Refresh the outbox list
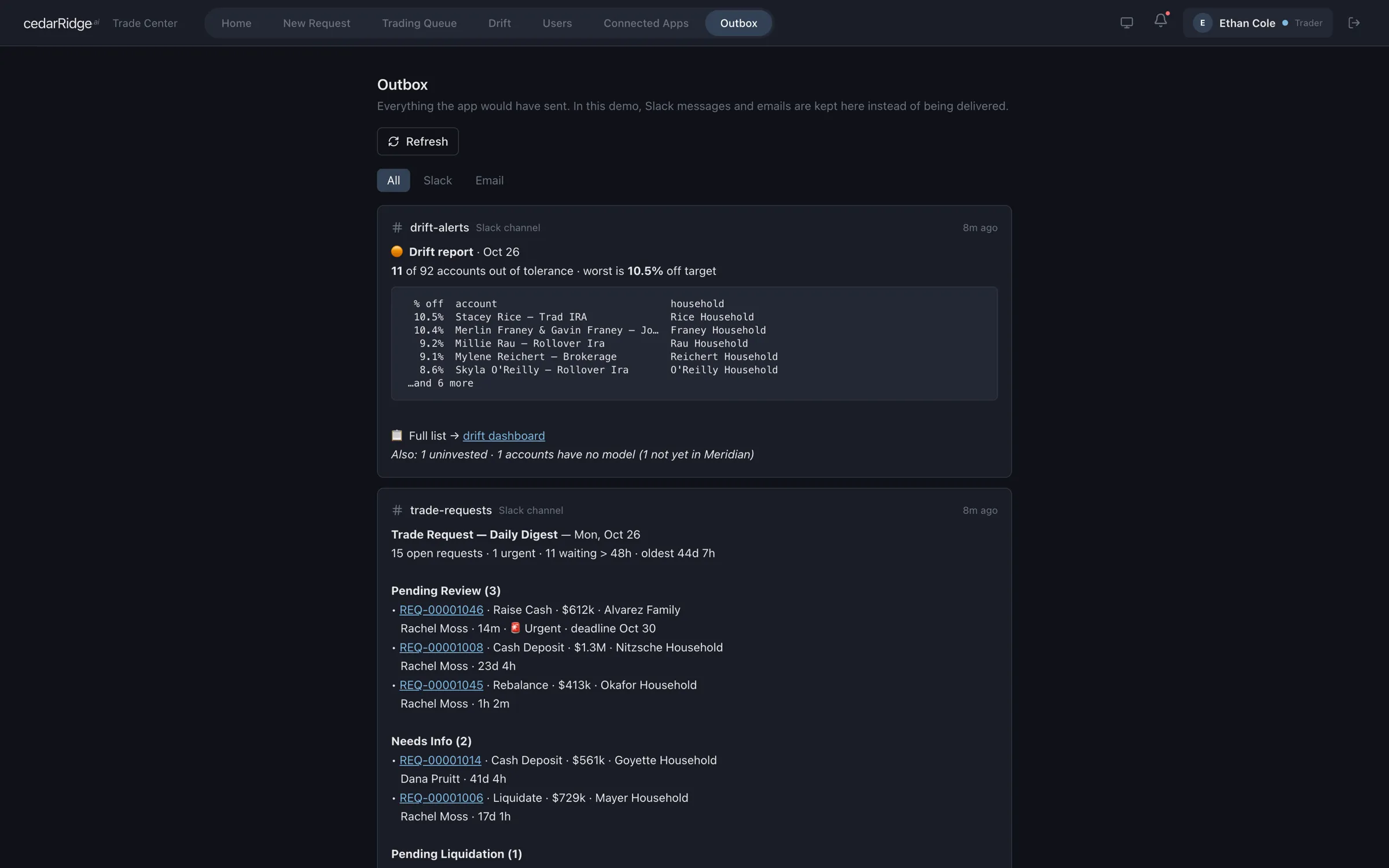This screenshot has width=1389, height=868. 418,141
